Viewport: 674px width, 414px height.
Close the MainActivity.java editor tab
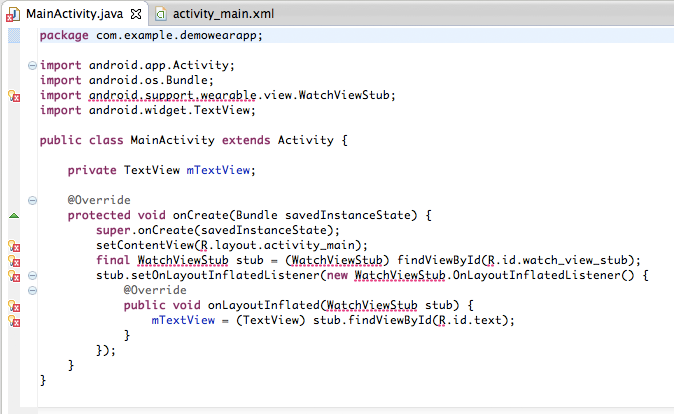coord(136,14)
